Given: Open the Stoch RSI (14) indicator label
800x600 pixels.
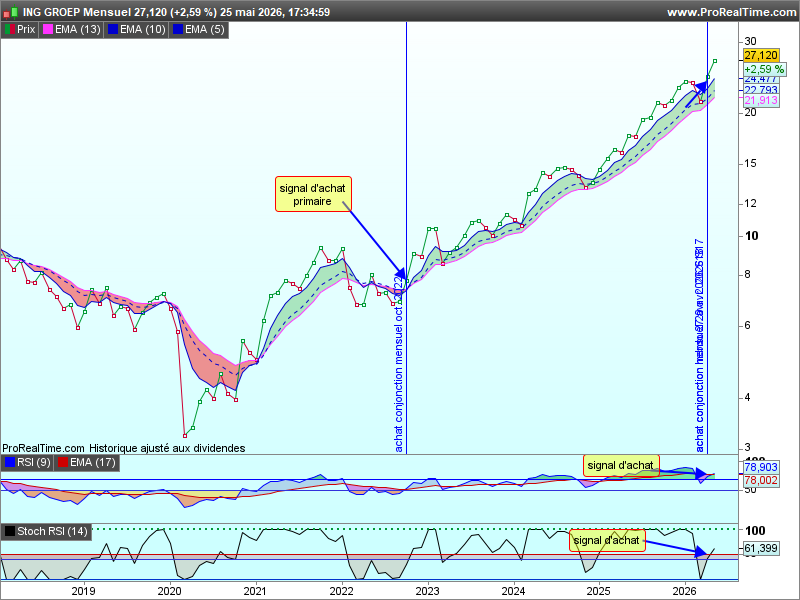Looking at the screenshot, I should [52, 531].
